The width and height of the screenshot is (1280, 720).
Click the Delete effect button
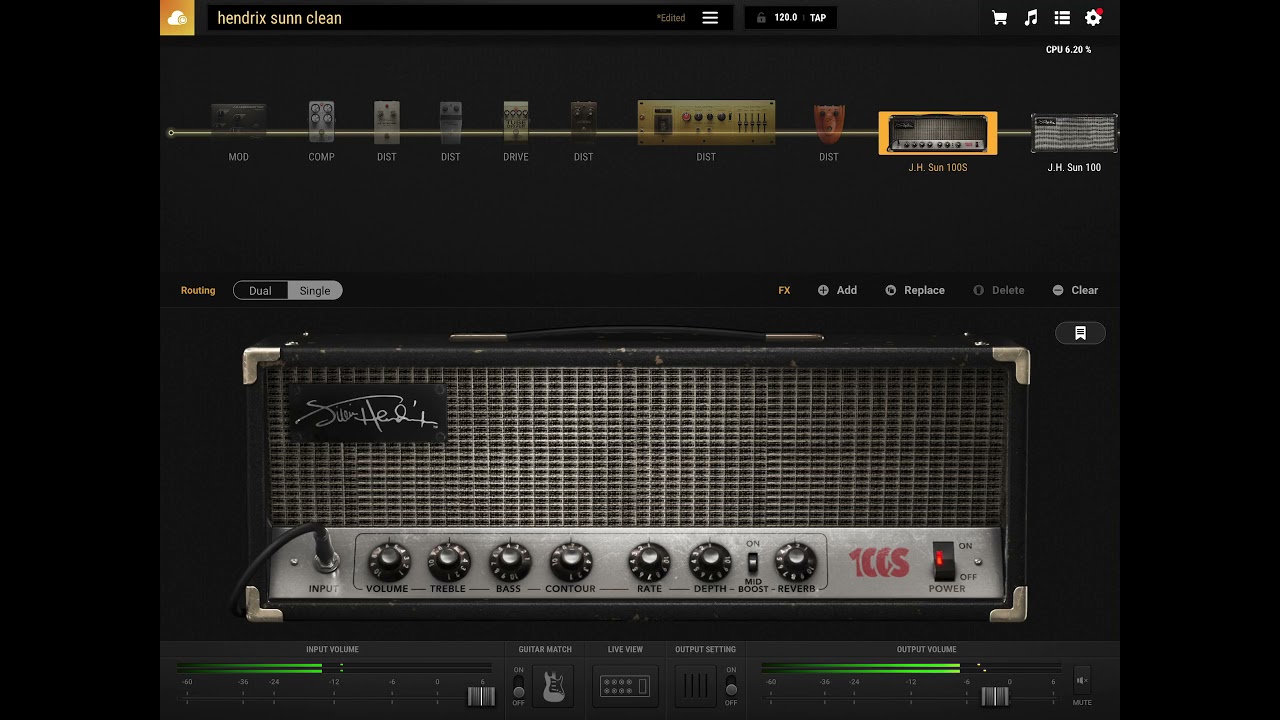(x=999, y=290)
